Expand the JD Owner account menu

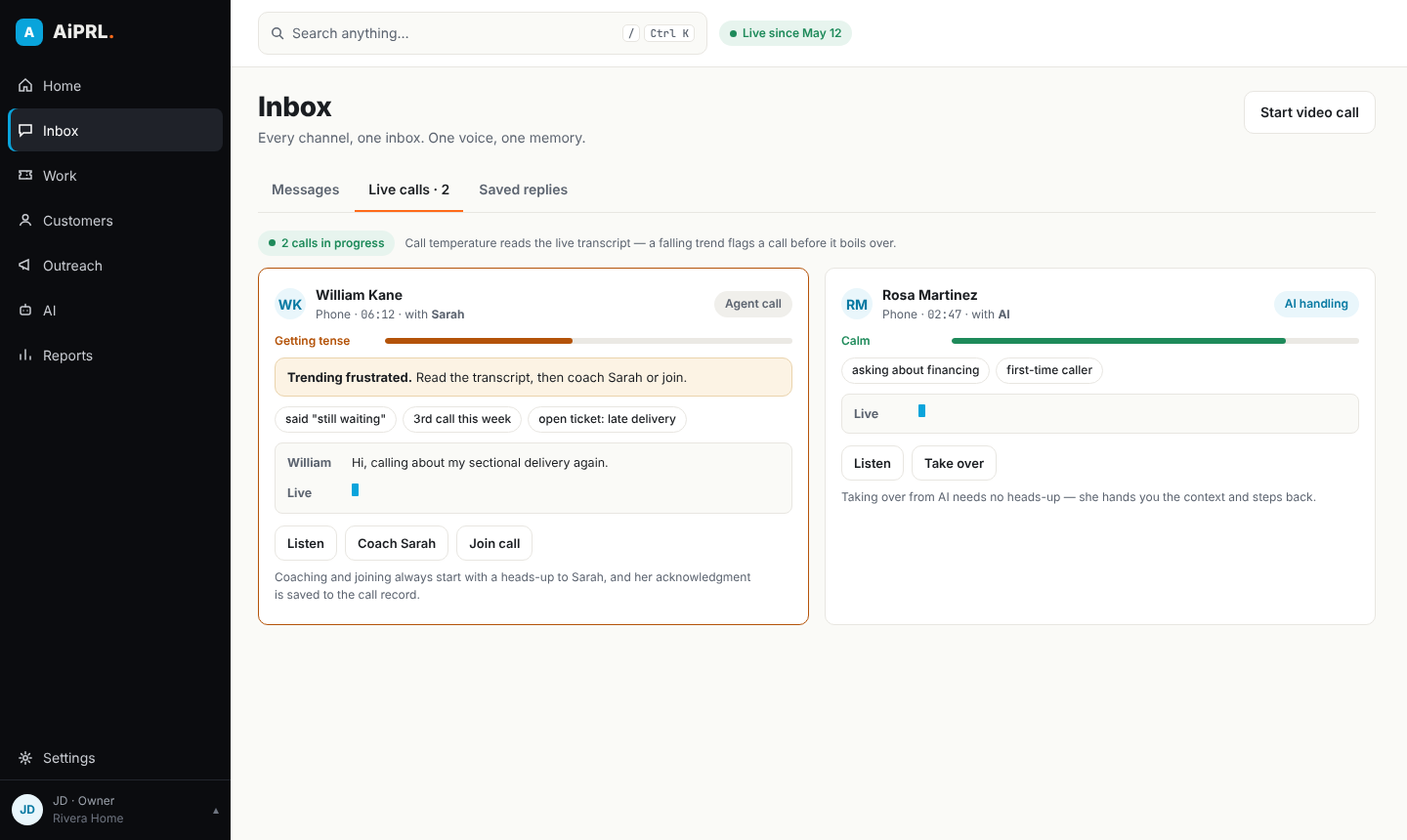(115, 810)
